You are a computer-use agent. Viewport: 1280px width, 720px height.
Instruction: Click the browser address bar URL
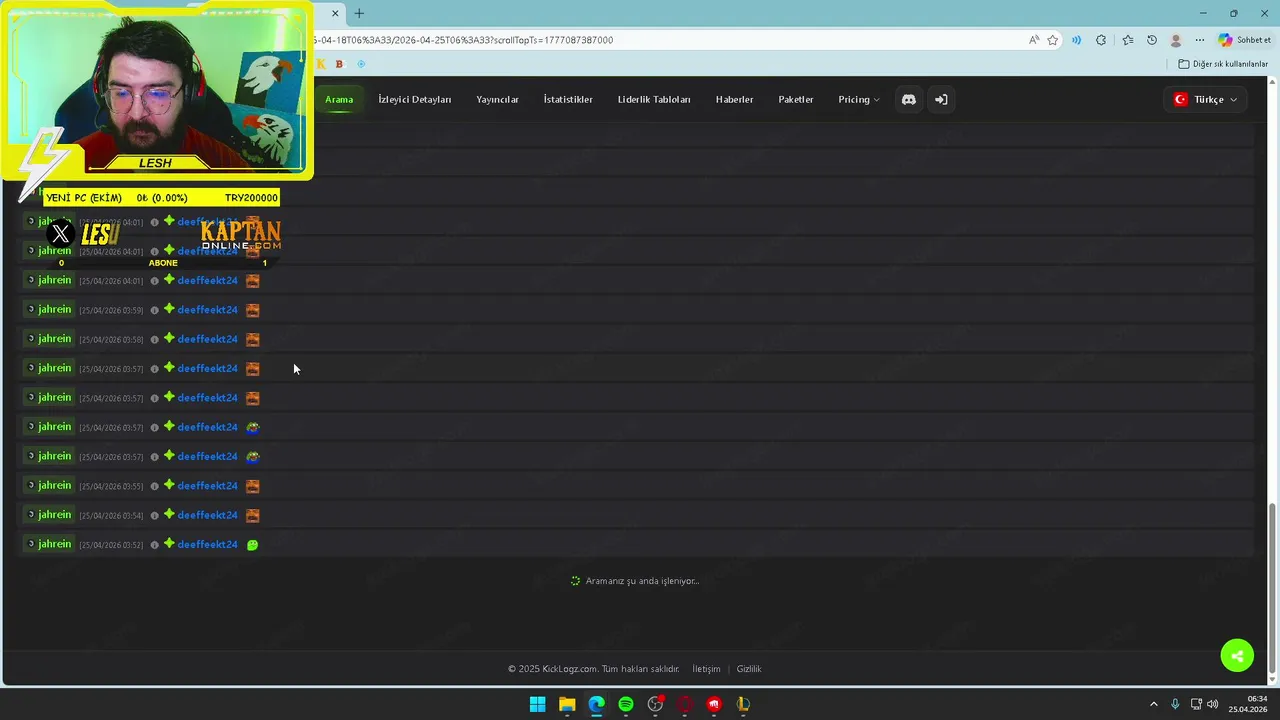[462, 40]
